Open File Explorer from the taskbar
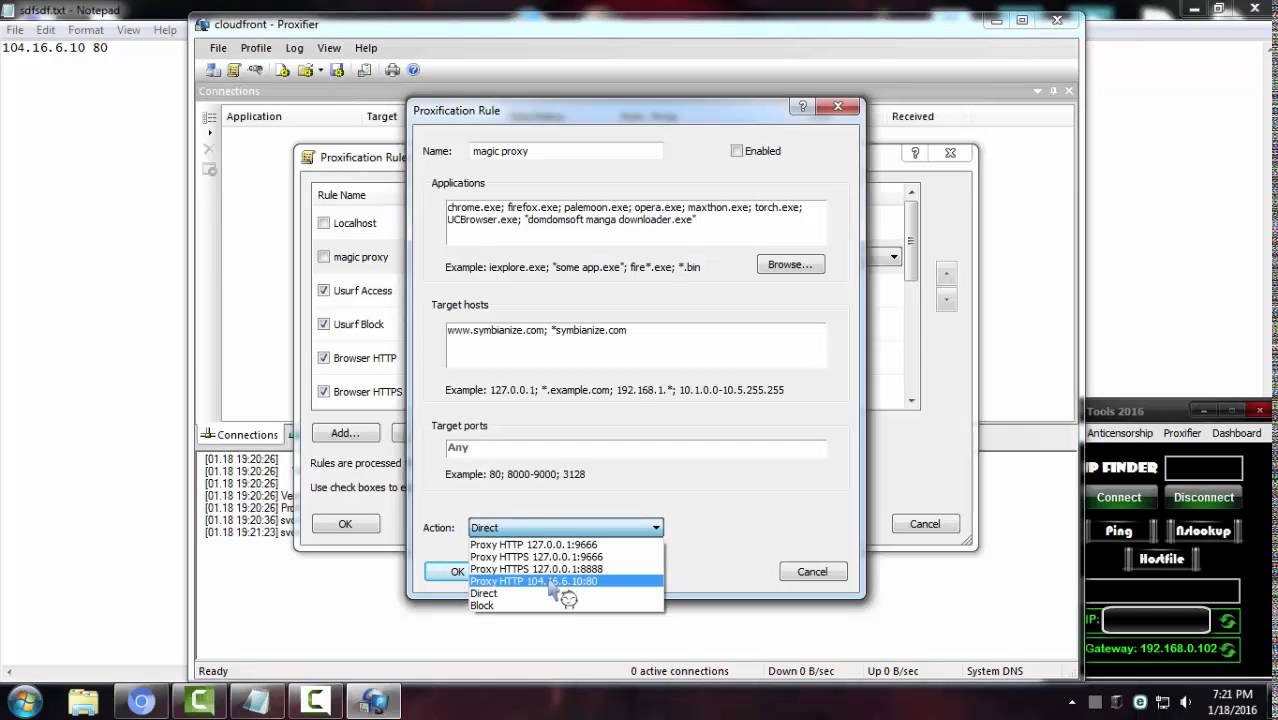Image resolution: width=1278 pixels, height=720 pixels. pos(83,702)
